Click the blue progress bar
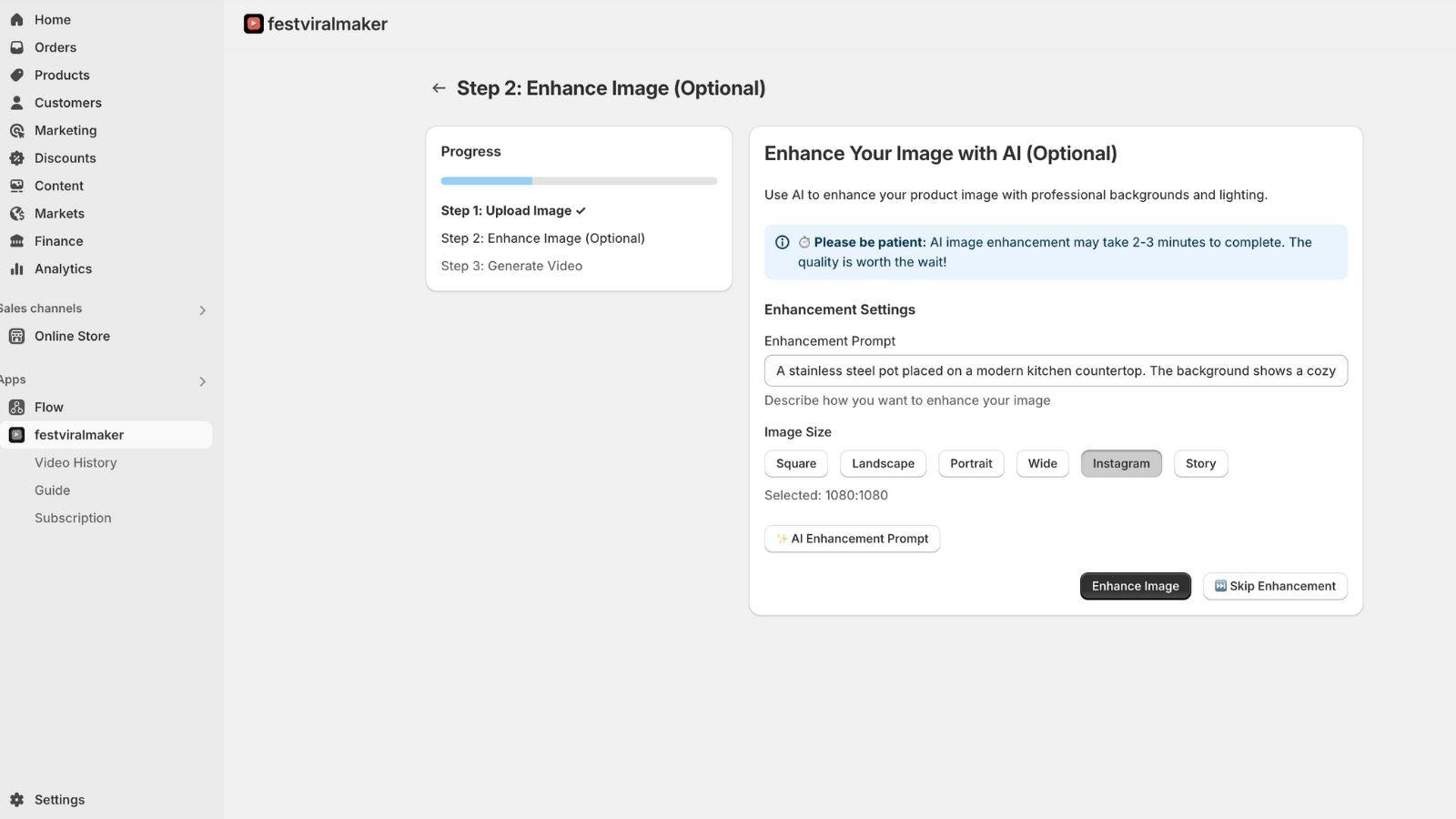 click(x=486, y=180)
